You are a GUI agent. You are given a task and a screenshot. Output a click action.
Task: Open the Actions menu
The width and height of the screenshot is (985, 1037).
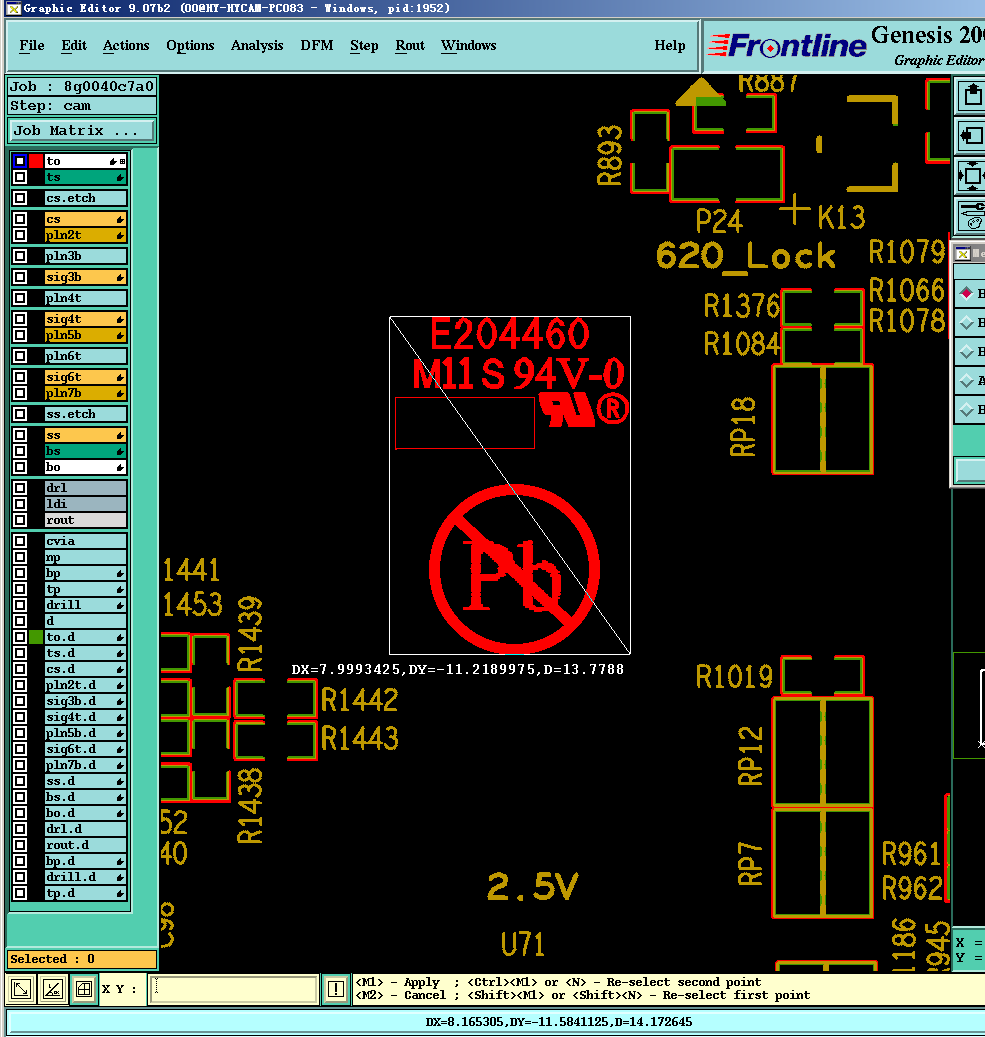tap(126, 46)
